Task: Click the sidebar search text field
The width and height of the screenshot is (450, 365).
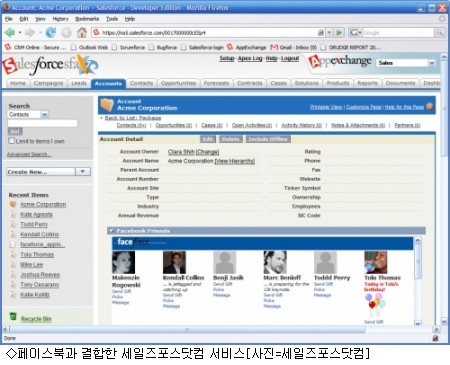Action: 42,123
